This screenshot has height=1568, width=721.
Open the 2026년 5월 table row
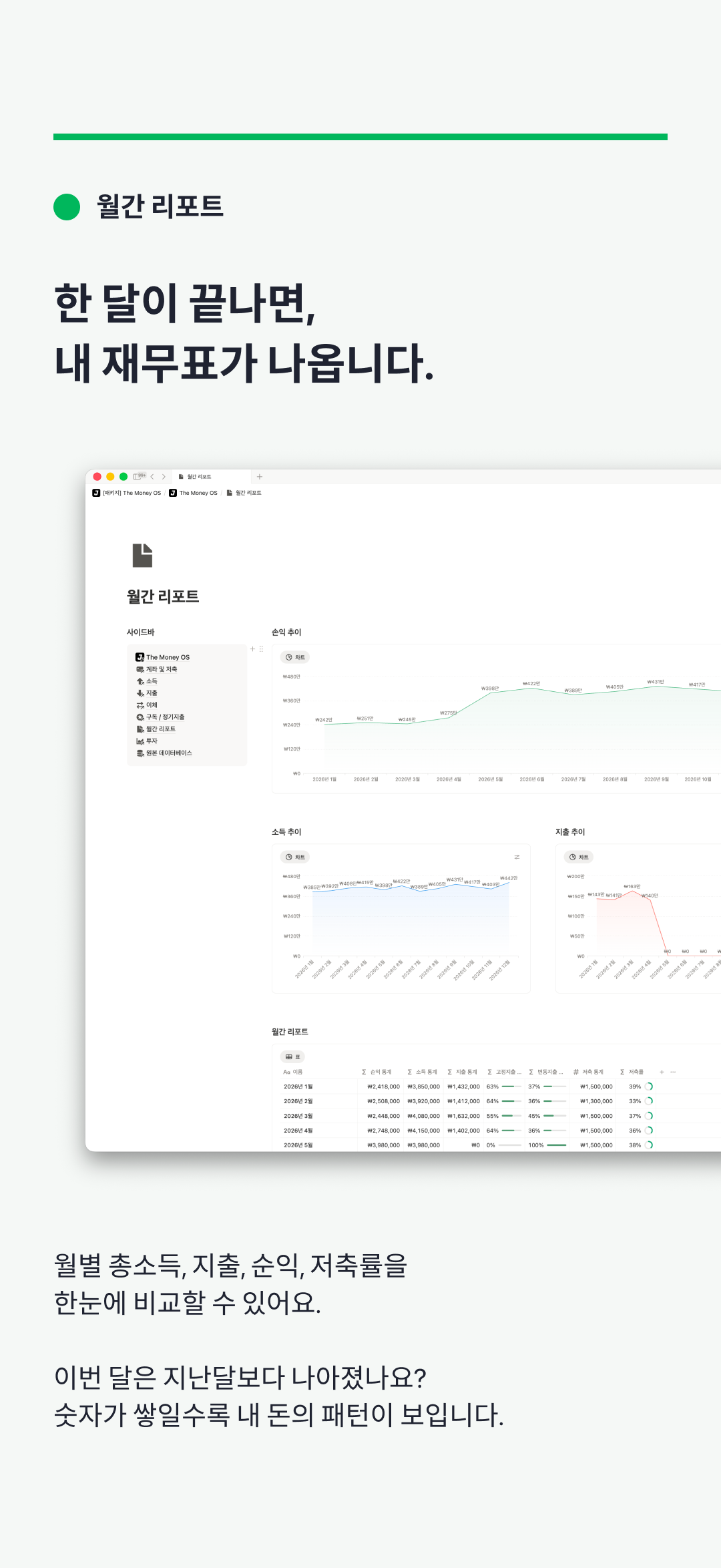pos(298,1145)
